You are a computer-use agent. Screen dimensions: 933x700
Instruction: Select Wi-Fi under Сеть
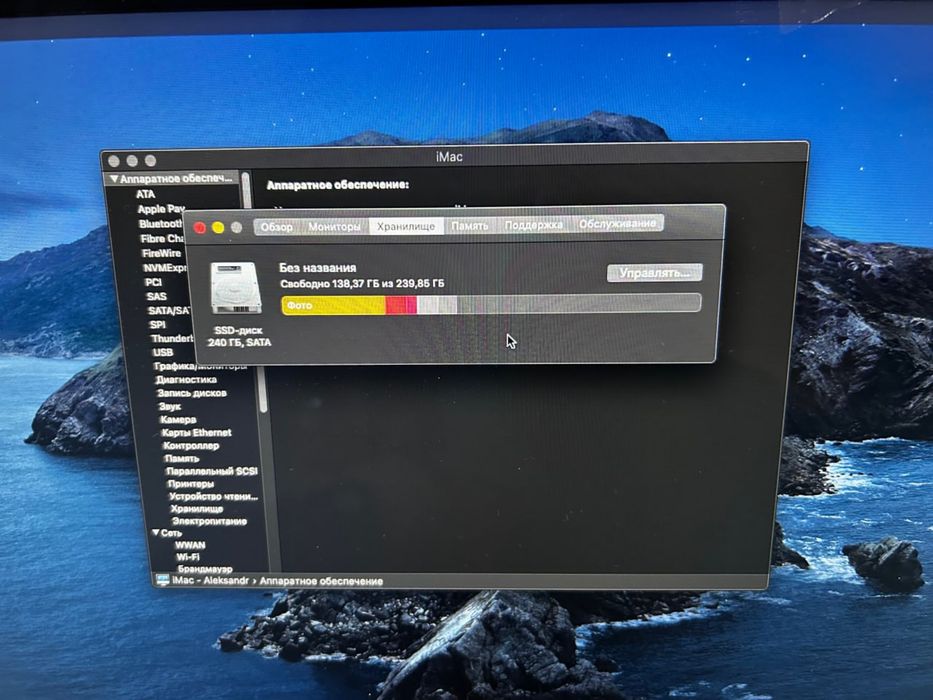coord(187,557)
